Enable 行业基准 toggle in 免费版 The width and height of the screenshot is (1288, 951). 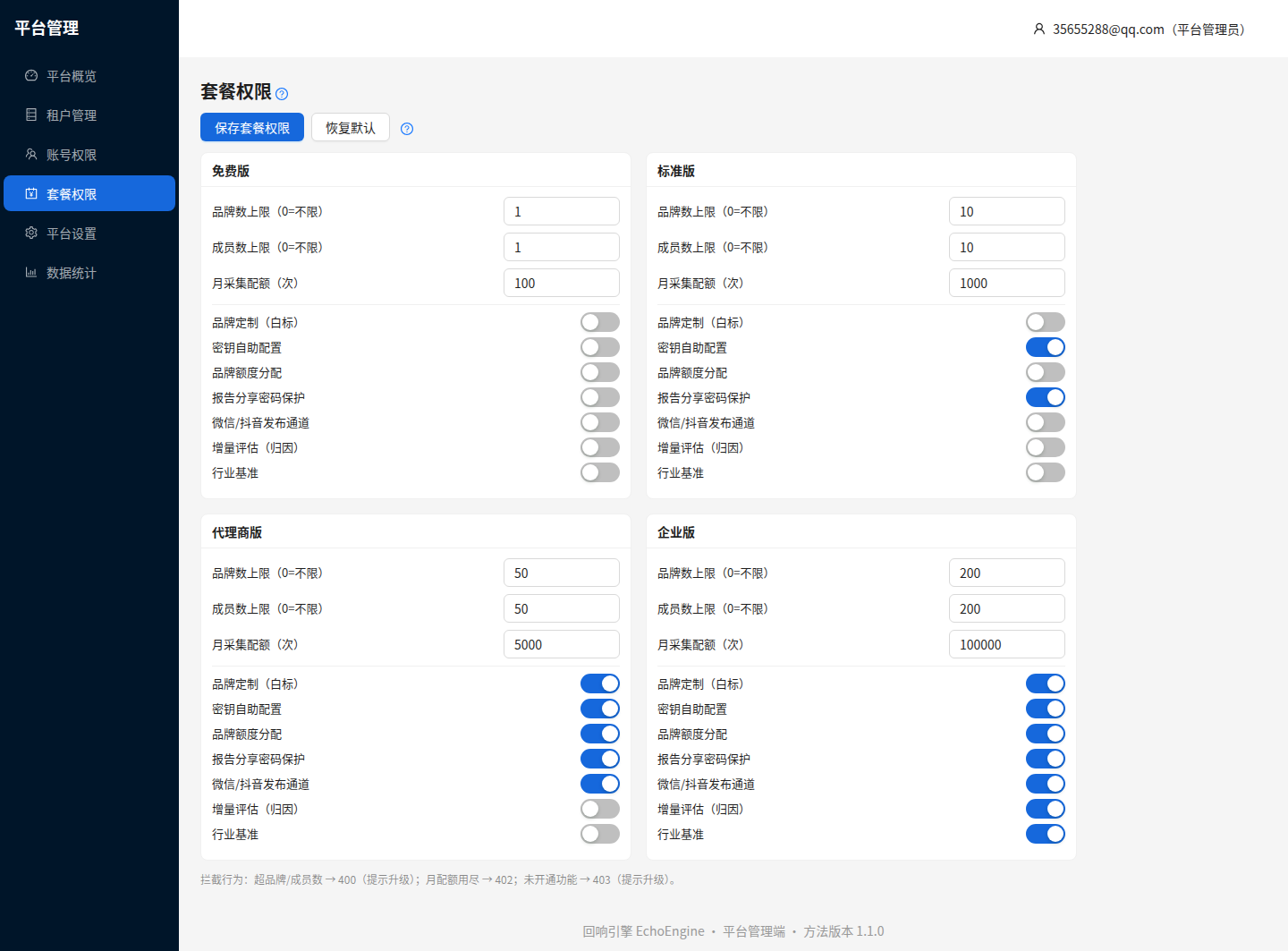(x=600, y=472)
